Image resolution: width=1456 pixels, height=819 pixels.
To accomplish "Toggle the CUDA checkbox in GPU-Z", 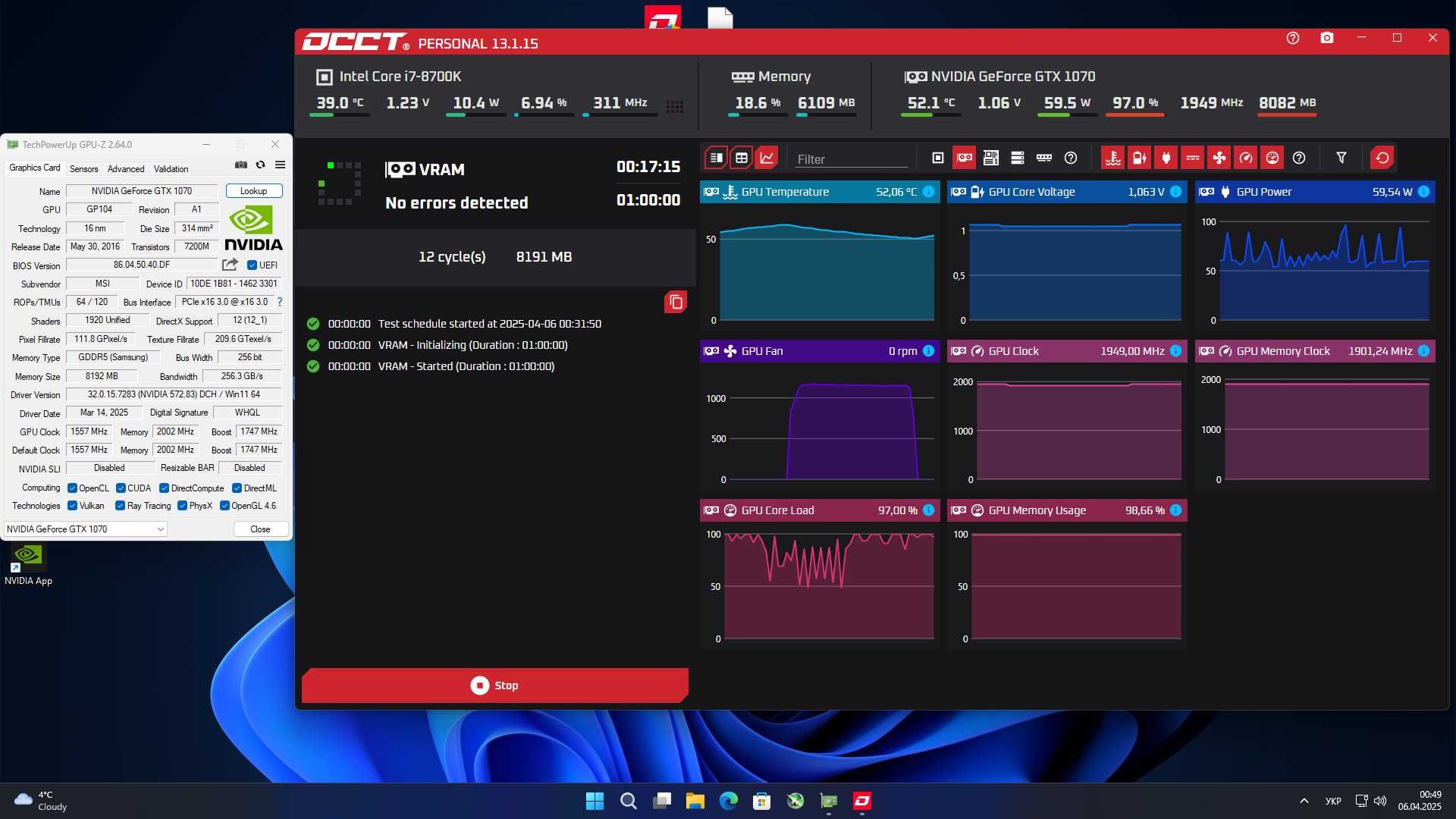I will (x=121, y=488).
